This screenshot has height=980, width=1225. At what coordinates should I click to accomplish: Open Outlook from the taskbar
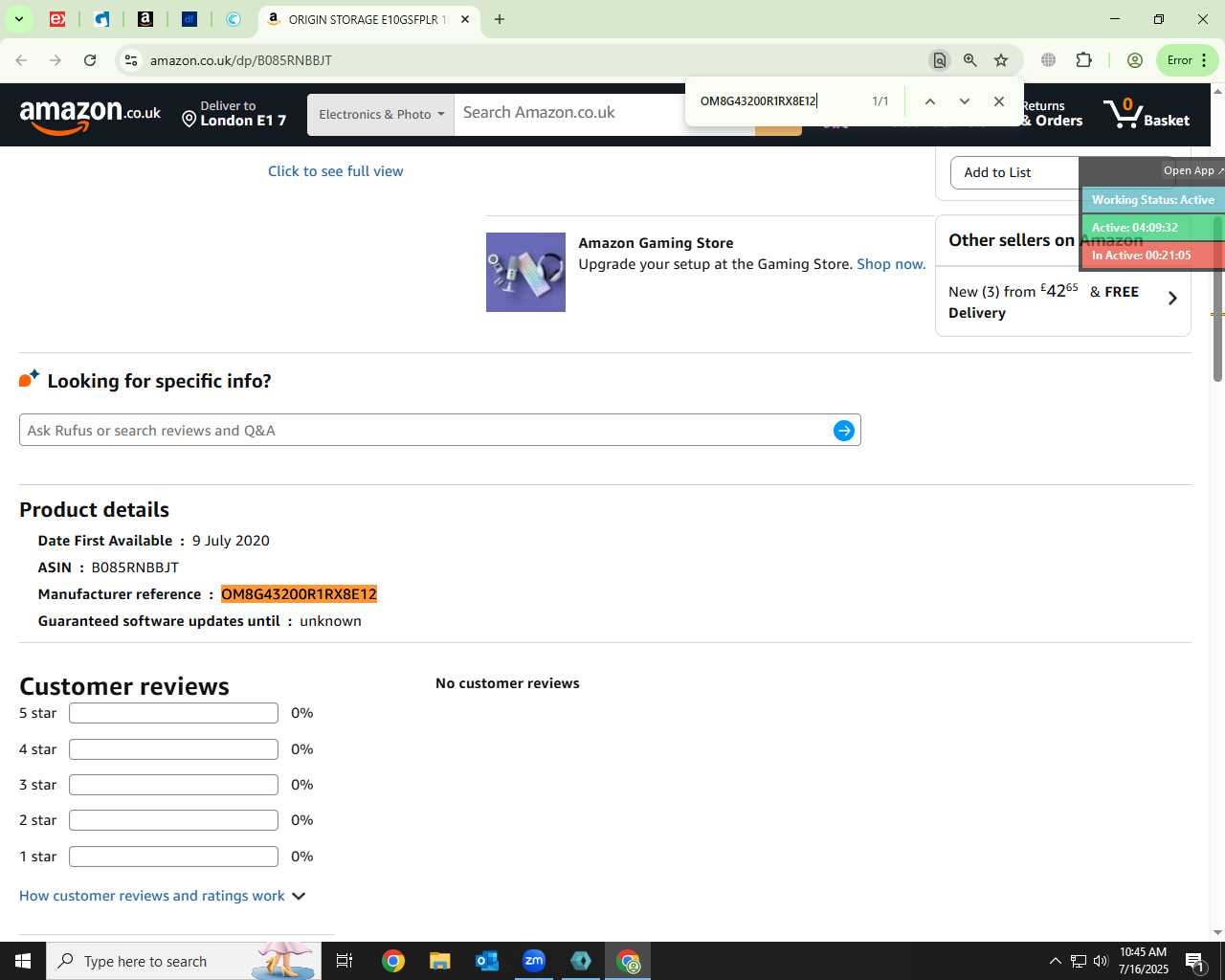tap(487, 961)
